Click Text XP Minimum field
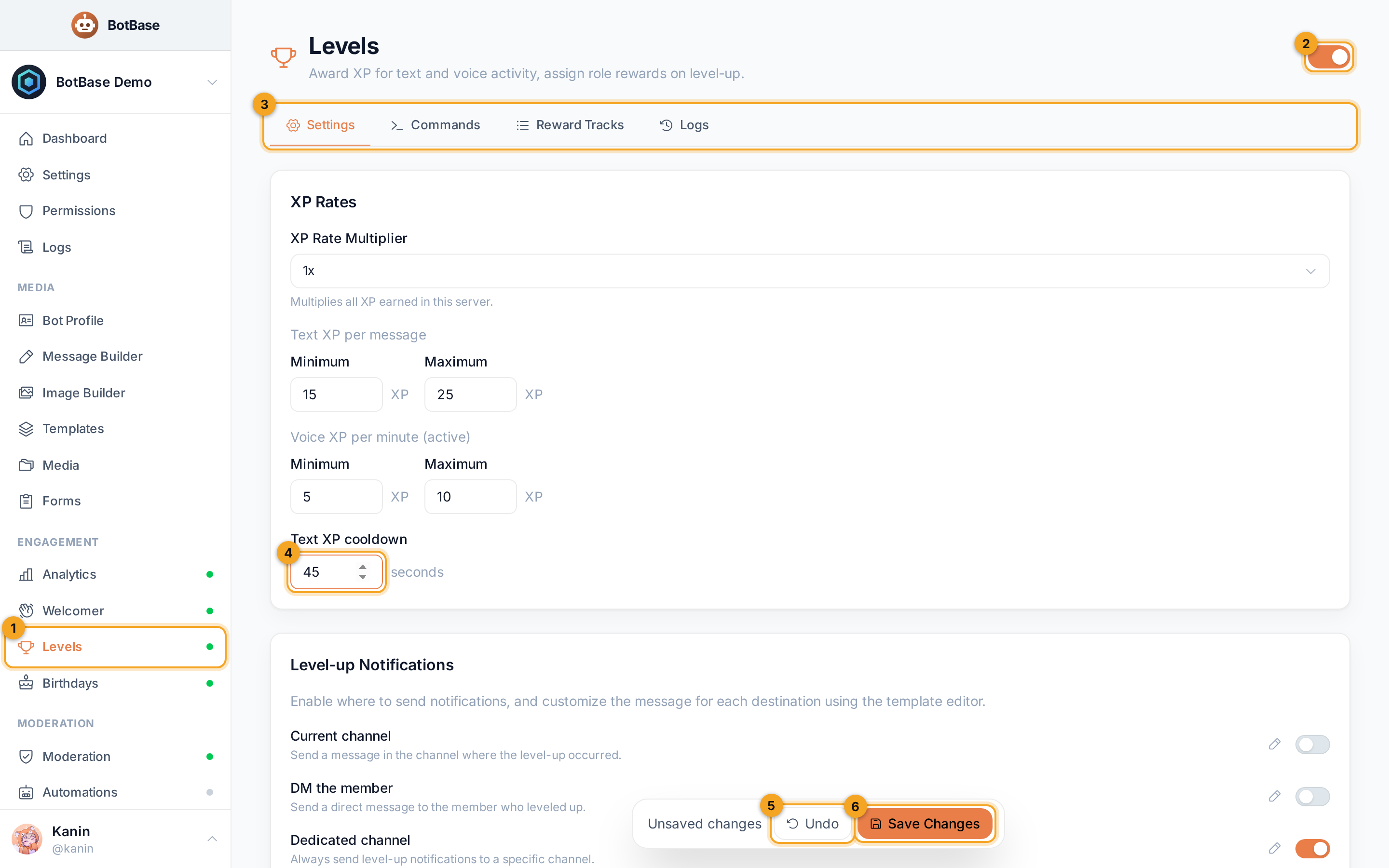 pyautogui.click(x=336, y=394)
